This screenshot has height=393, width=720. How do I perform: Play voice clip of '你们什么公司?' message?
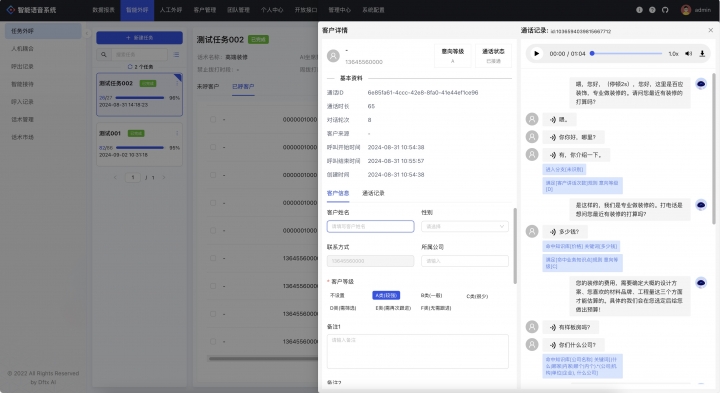tap(553, 345)
